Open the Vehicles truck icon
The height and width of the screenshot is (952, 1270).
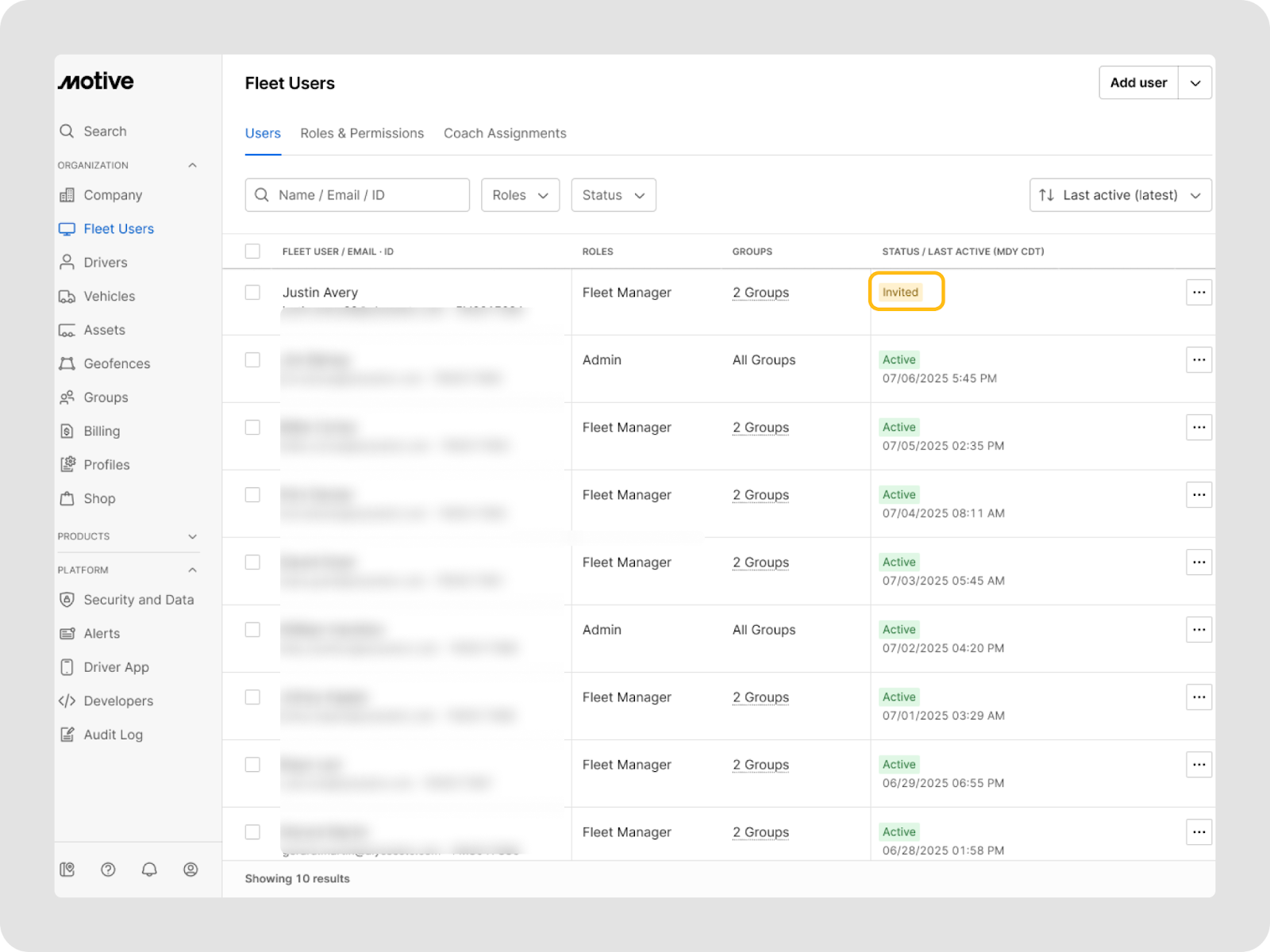67,297
